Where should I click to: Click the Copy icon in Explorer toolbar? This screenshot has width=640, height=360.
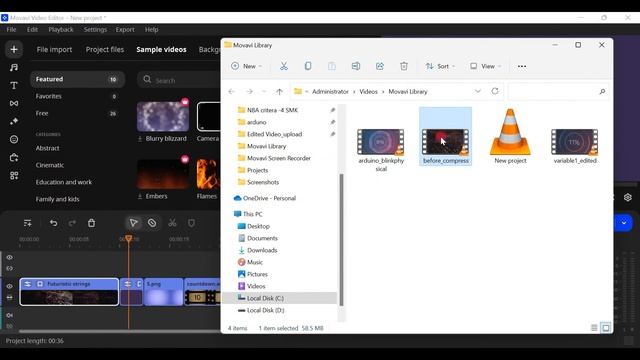coord(308,66)
